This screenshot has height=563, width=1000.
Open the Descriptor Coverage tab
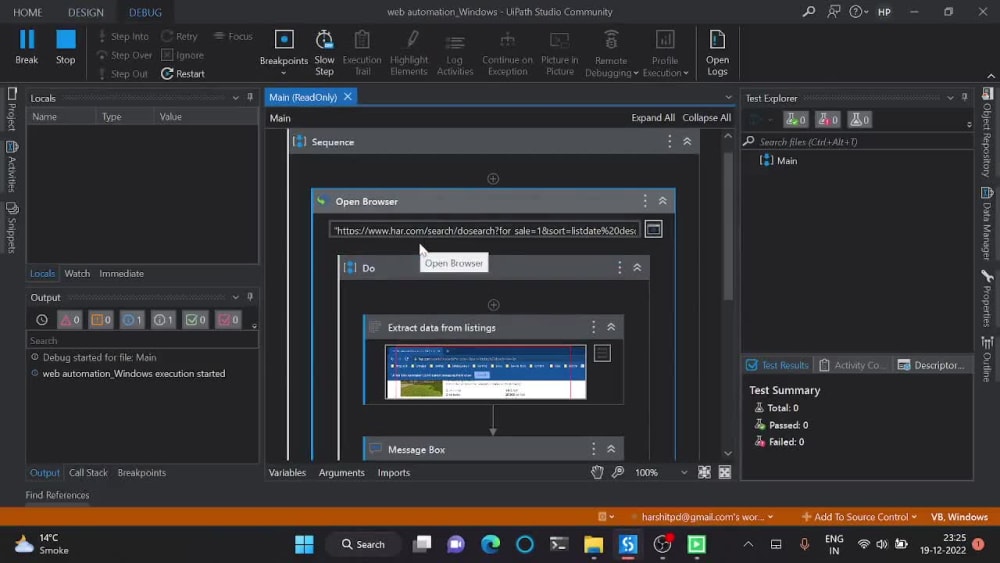(931, 365)
